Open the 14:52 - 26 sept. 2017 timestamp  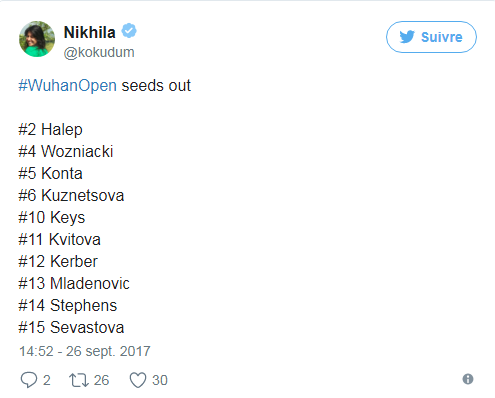[x=85, y=351]
